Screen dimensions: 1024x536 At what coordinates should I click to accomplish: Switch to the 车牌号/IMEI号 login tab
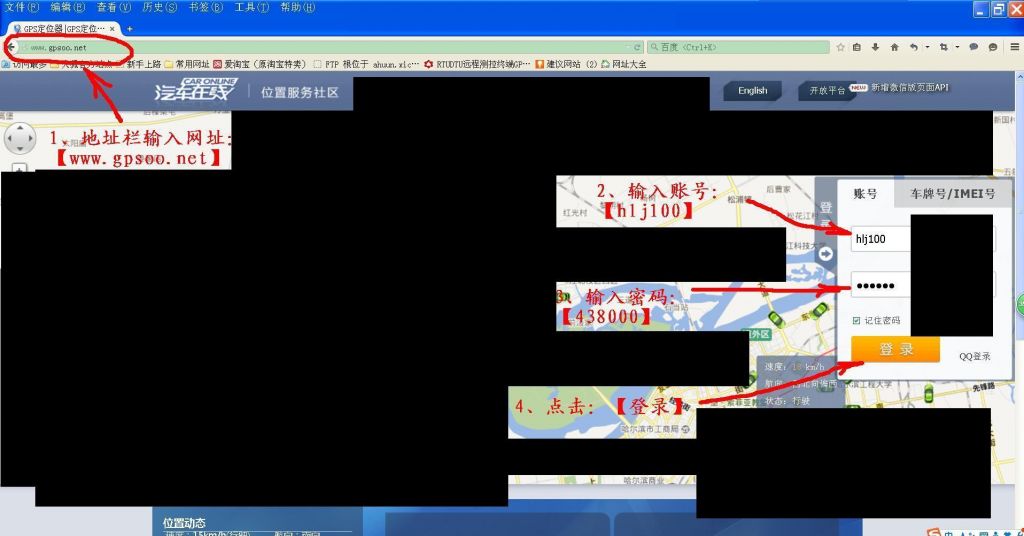point(951,194)
